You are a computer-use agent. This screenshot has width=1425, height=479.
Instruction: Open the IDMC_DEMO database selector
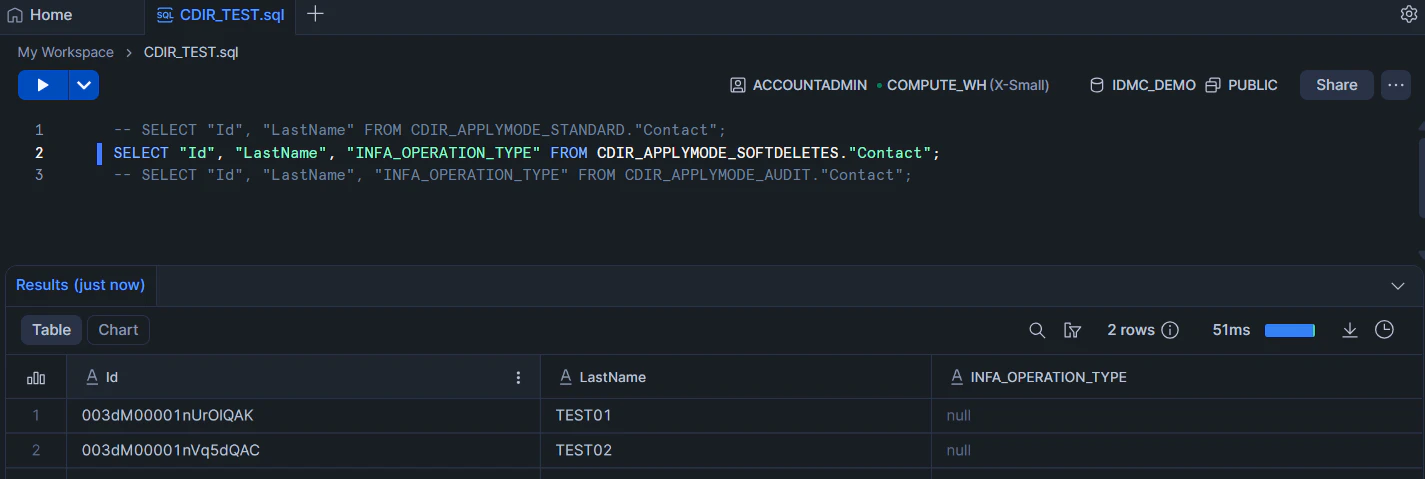(1142, 85)
